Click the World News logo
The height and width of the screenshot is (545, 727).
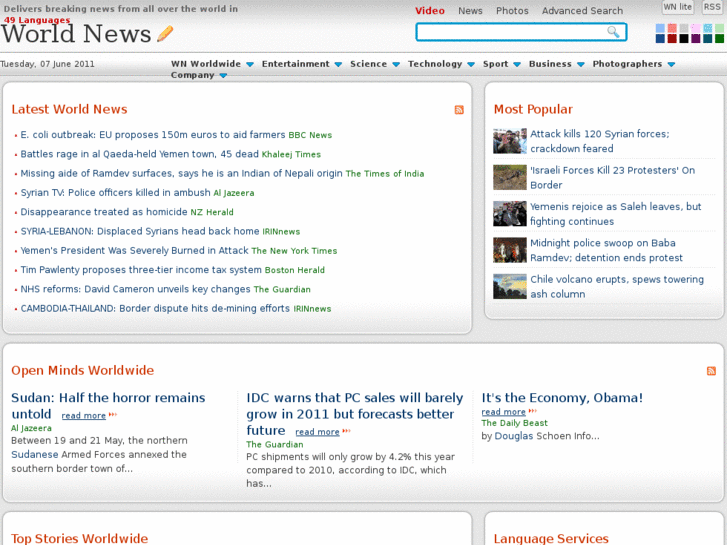76,33
